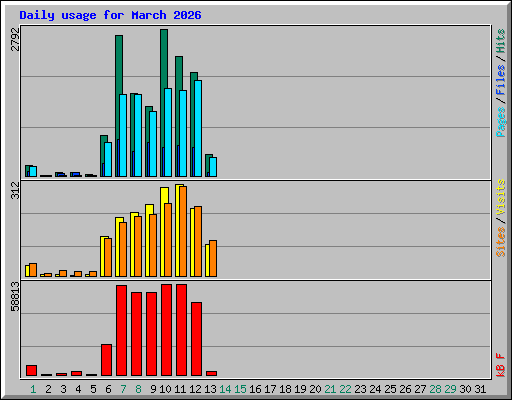This screenshot has height=400, width=512.
Task: Click the orange sites bar for day 13
Action: pyautogui.click(x=213, y=258)
